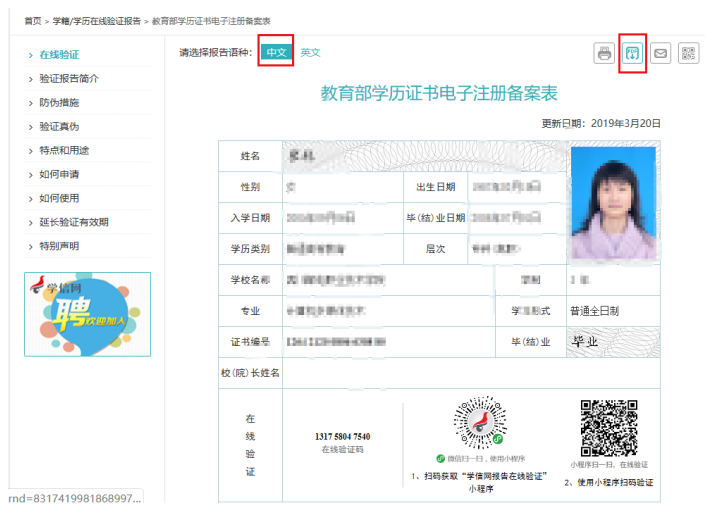714x519 pixels.
Task: Click the student ID photo
Action: click(613, 203)
